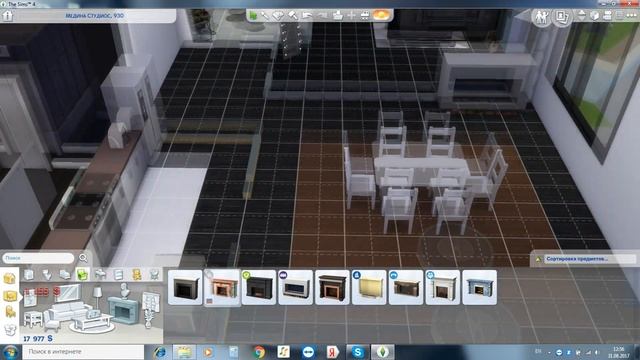Screen dimensions: 640x360
Task: Select the black fireplace with green badge
Action: (259, 287)
